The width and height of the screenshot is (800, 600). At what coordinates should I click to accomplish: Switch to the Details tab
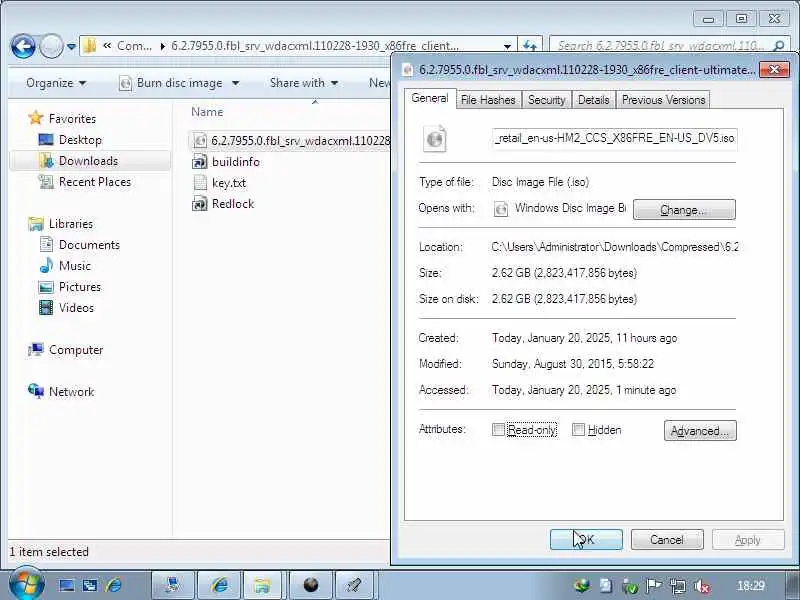pos(593,100)
